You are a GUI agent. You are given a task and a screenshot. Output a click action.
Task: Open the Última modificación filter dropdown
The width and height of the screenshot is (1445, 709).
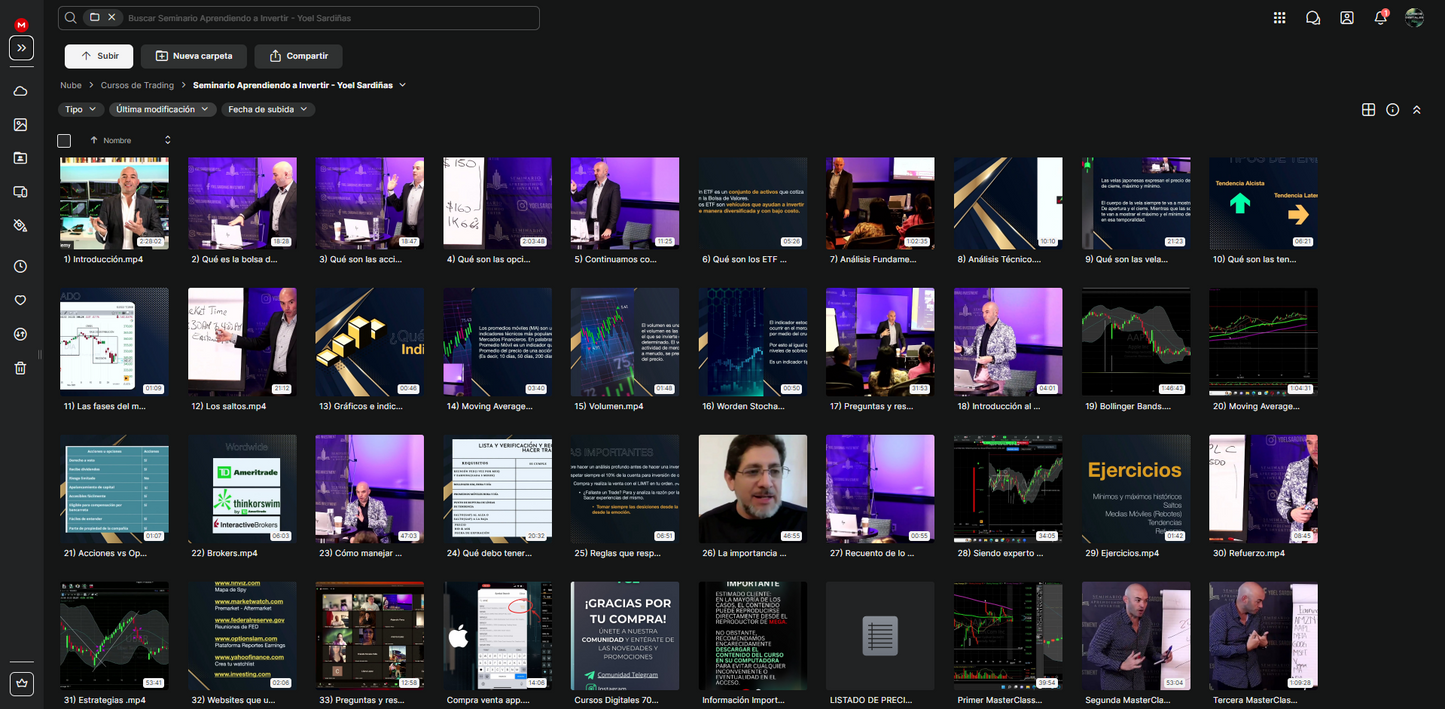(162, 110)
